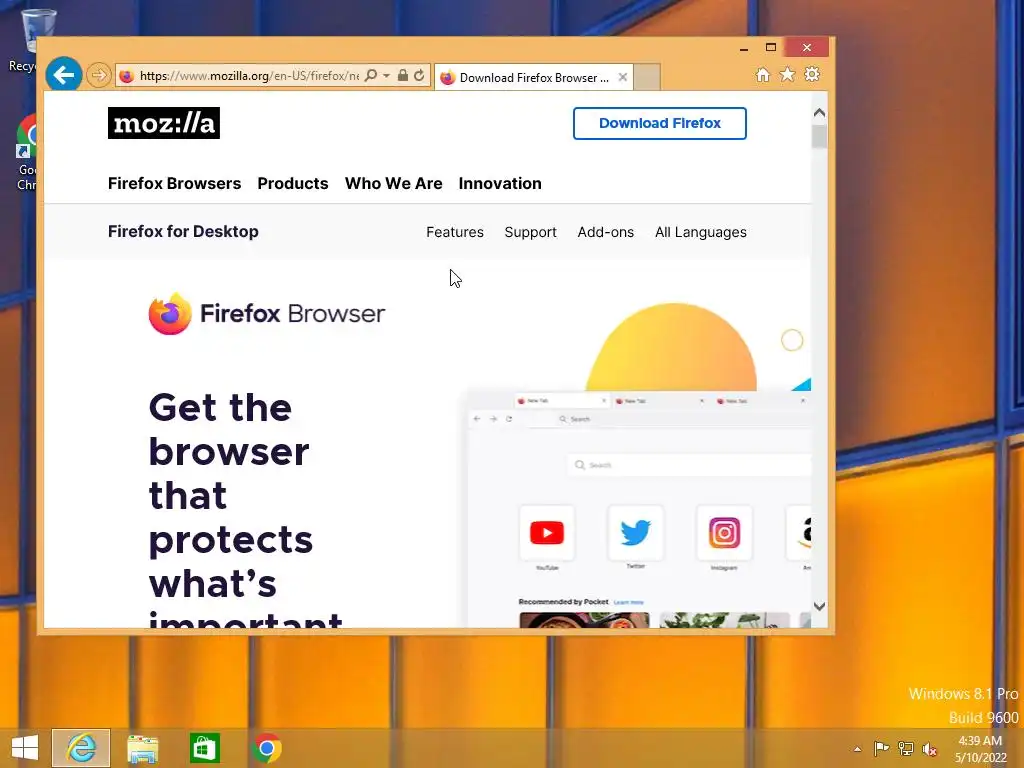Click the mozilla.org URL address field
Screen dimensions: 1024x768
tap(249, 76)
